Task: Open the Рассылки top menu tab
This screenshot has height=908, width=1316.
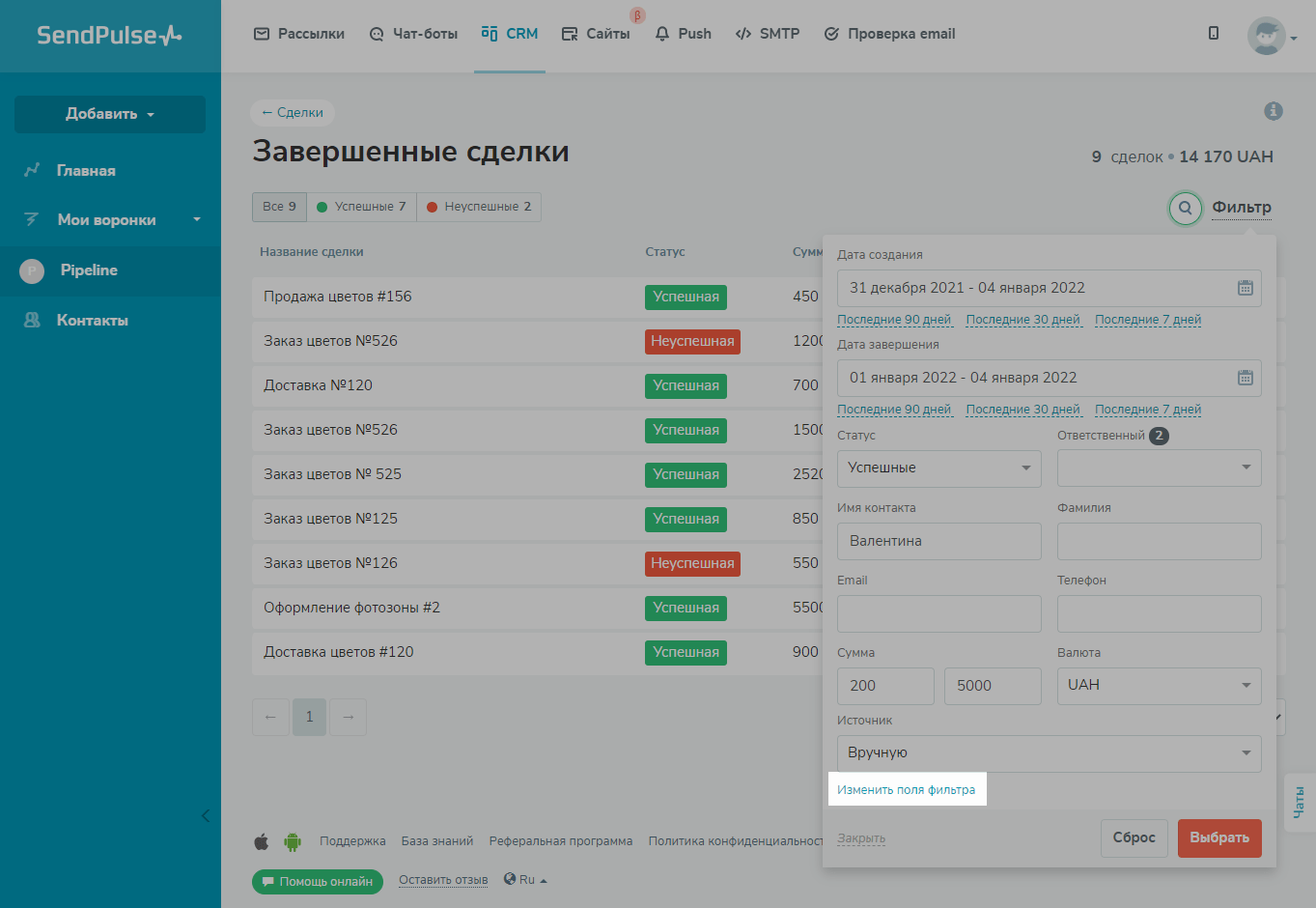Action: (299, 34)
